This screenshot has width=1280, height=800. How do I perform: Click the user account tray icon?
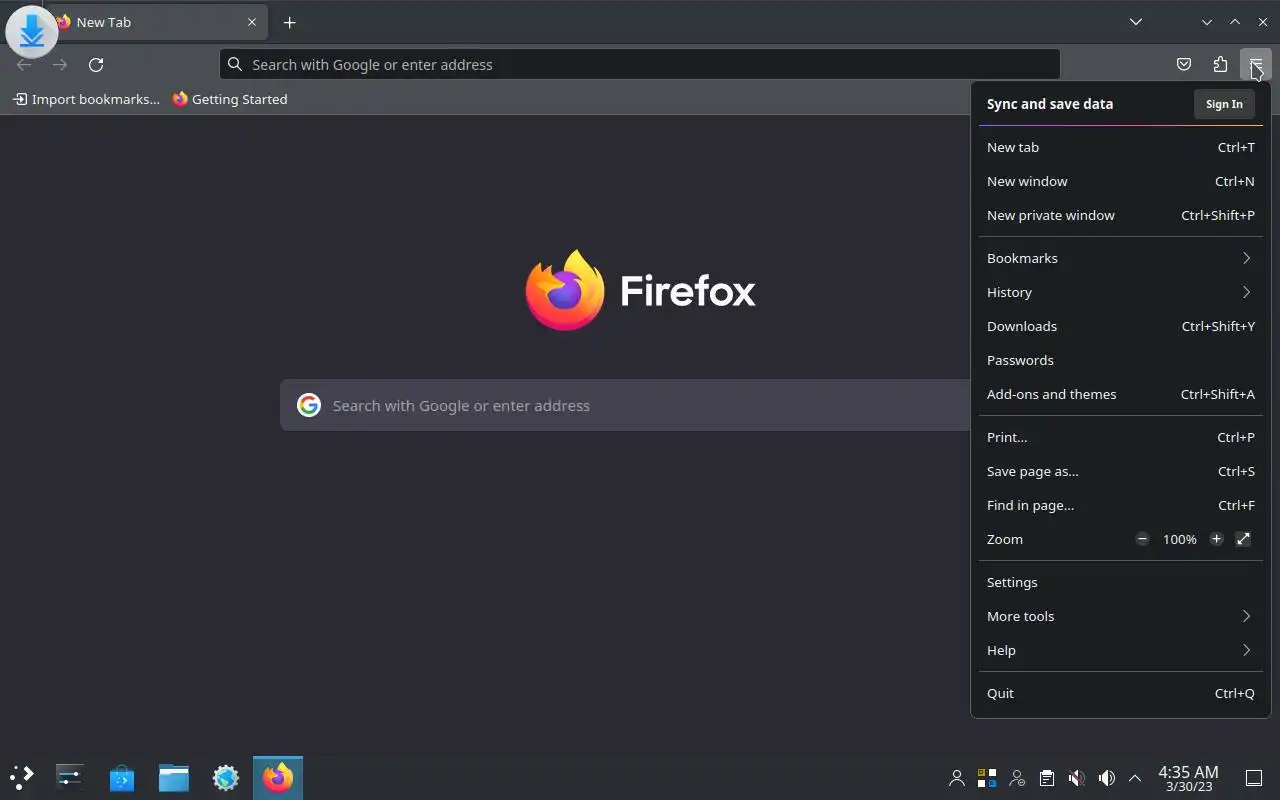[x=957, y=778]
